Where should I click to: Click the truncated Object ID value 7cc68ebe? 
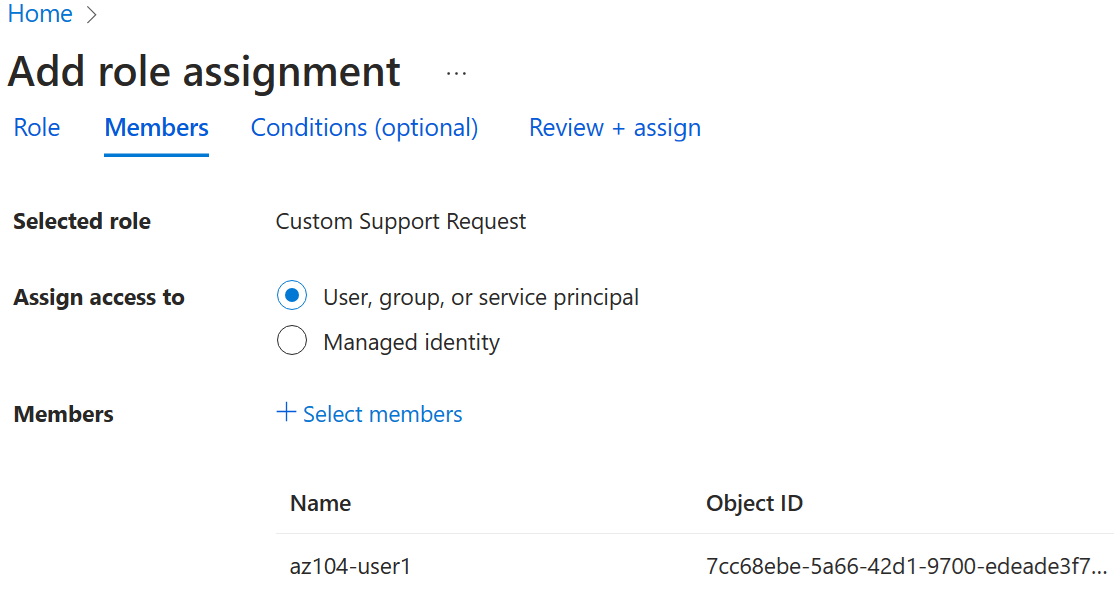906,566
